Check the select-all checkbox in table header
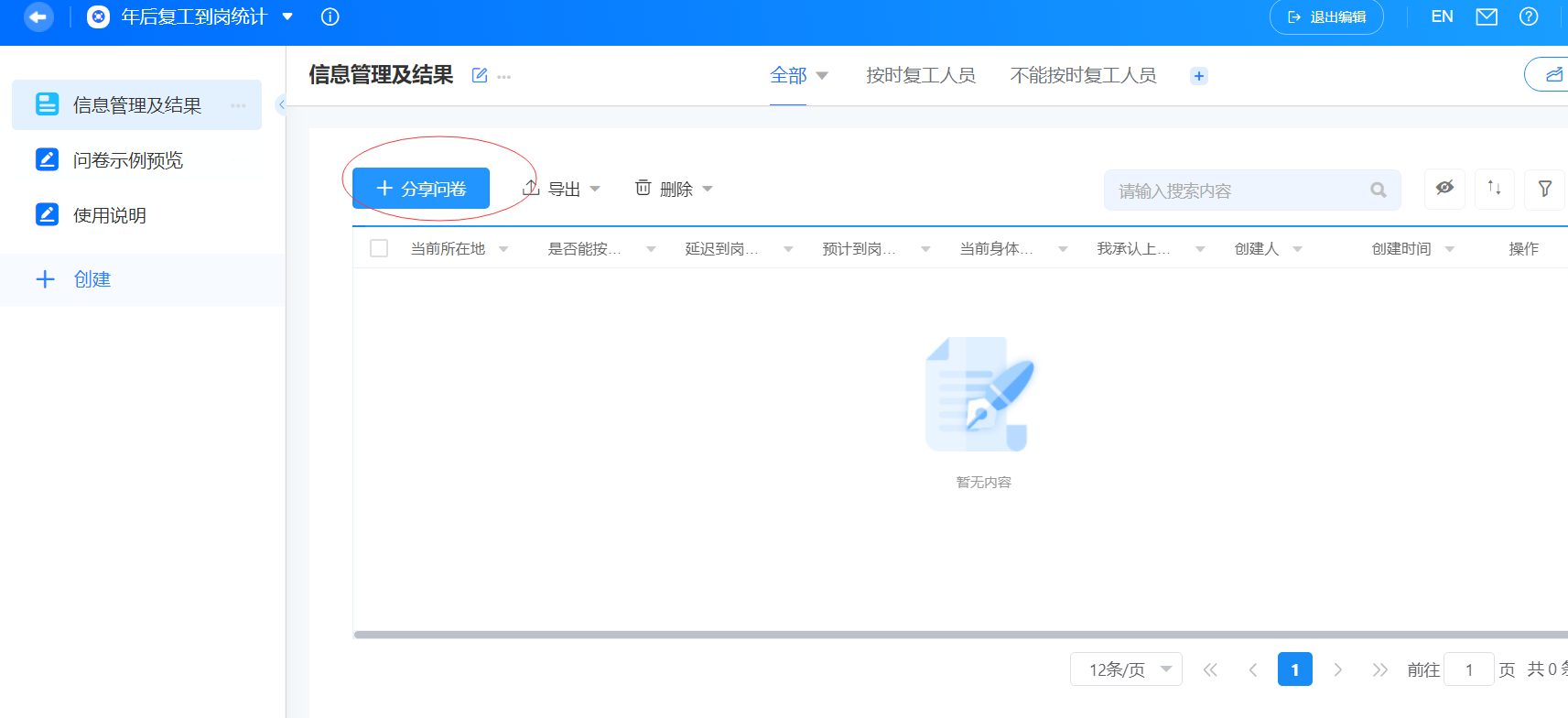The width and height of the screenshot is (1568, 718). (x=379, y=248)
